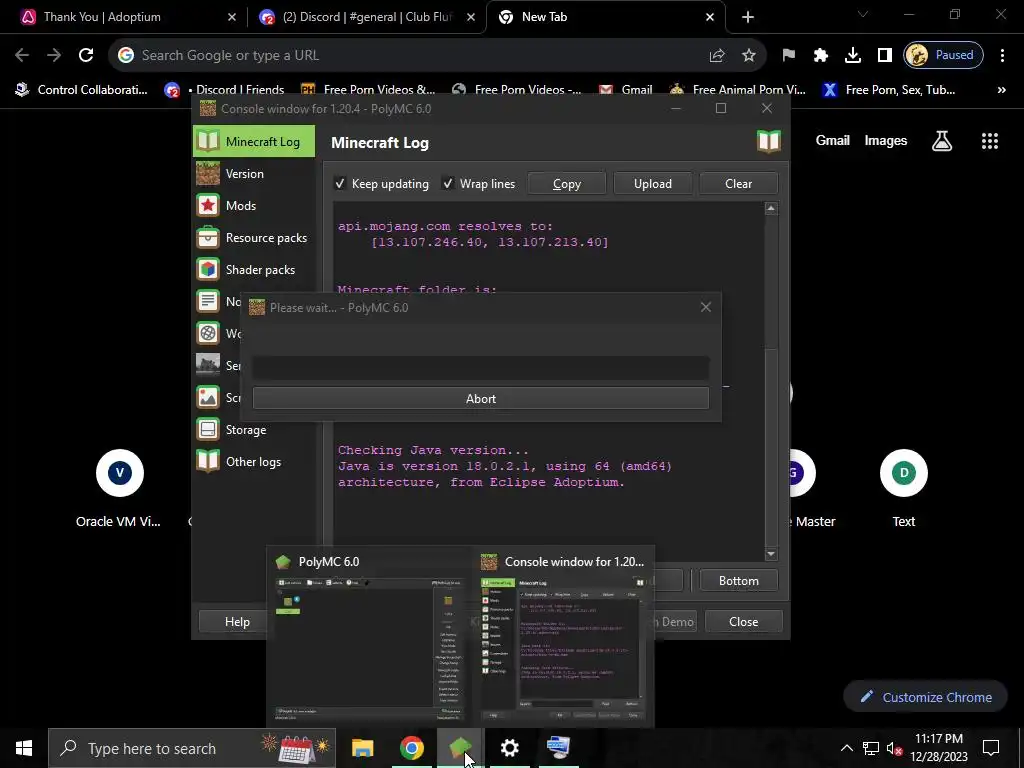Screen dimensions: 1024x768
Task: Expand bookmarks bar overflow chevron
Action: (x=1002, y=90)
